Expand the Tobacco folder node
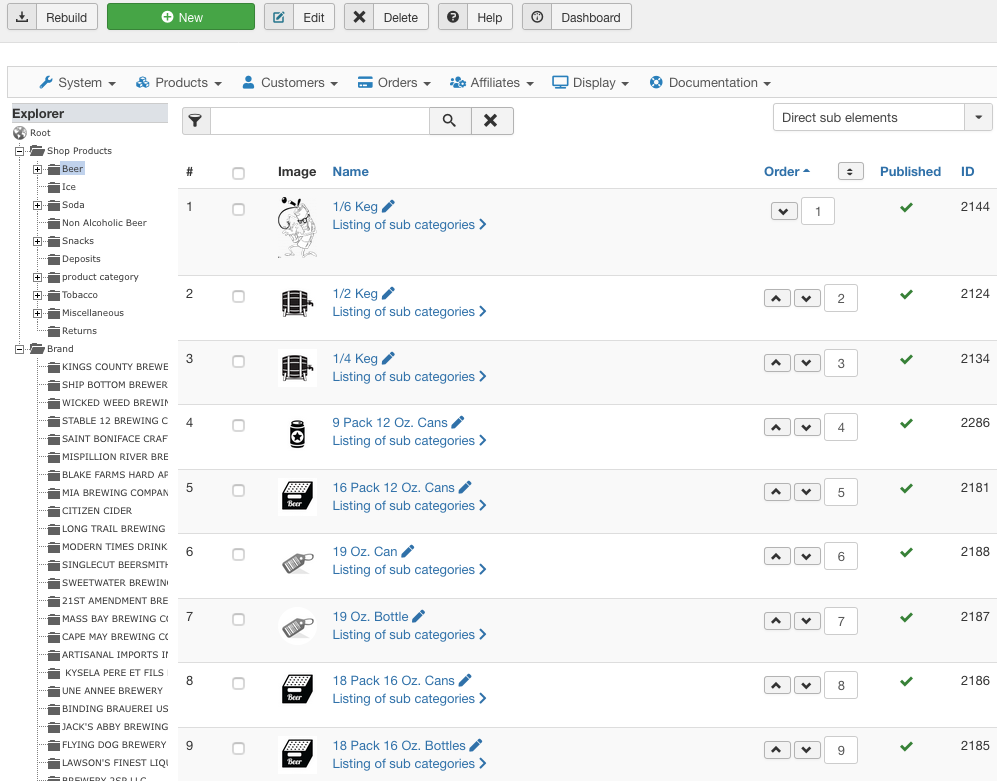Screen dimensions: 997x781 [x=38, y=296]
